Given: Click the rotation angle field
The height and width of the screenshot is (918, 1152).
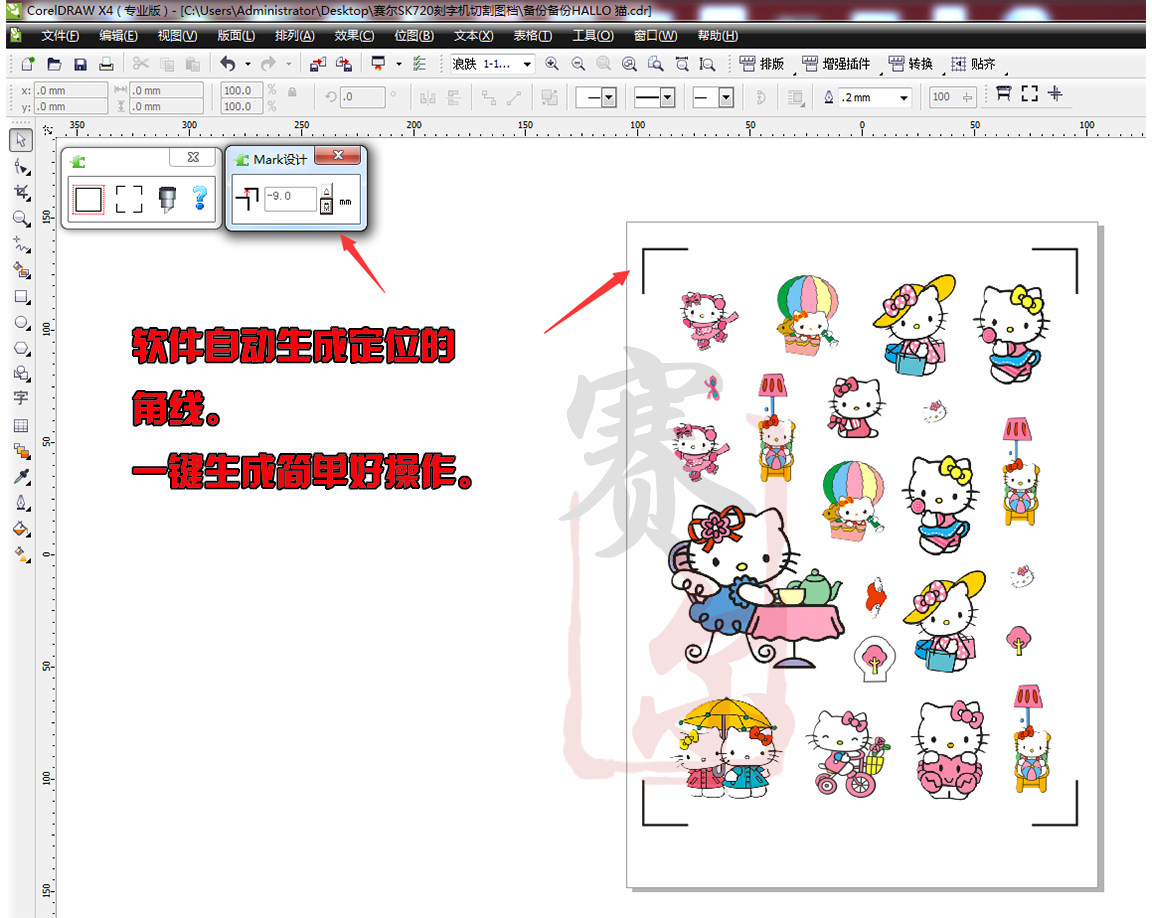Looking at the screenshot, I should (362, 97).
